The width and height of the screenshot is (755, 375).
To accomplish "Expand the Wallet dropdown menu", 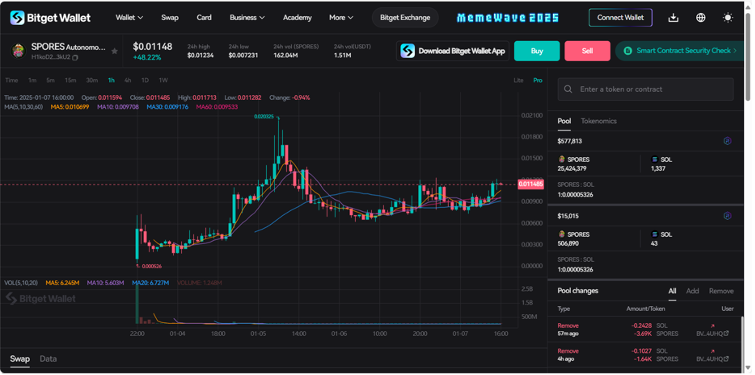I will click(x=129, y=18).
